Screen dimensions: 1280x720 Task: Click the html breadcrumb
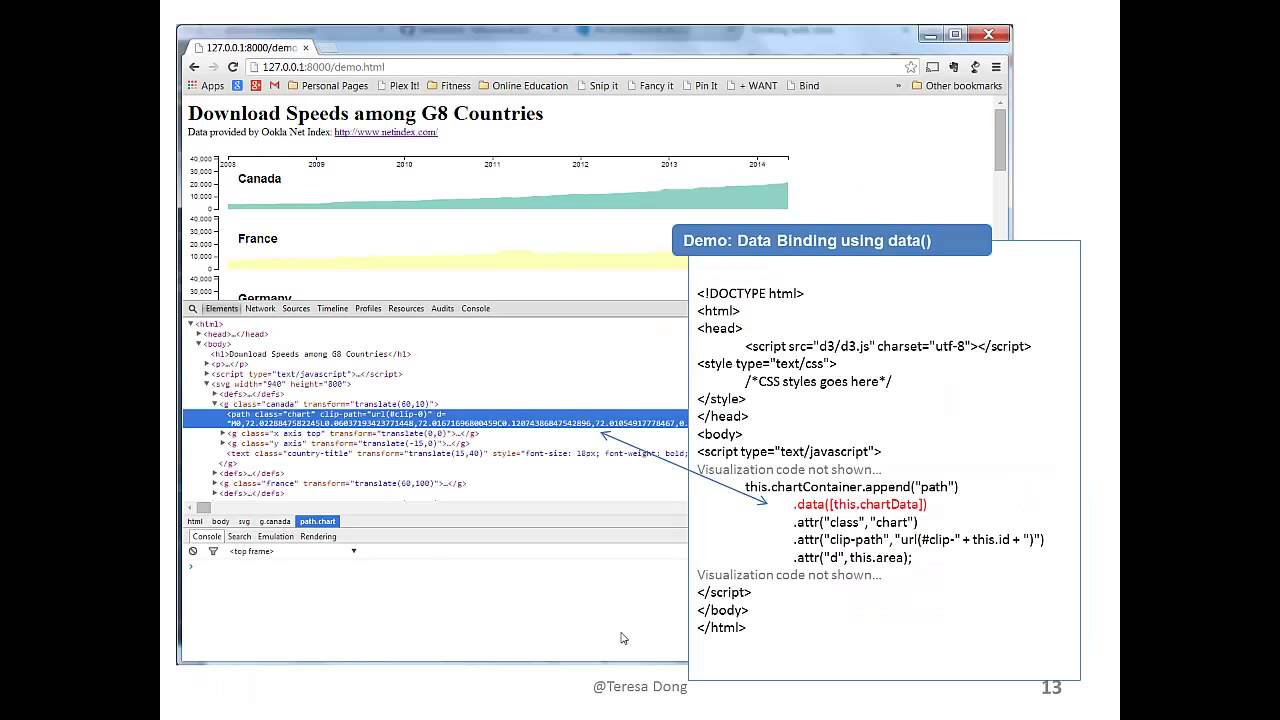[x=195, y=522]
